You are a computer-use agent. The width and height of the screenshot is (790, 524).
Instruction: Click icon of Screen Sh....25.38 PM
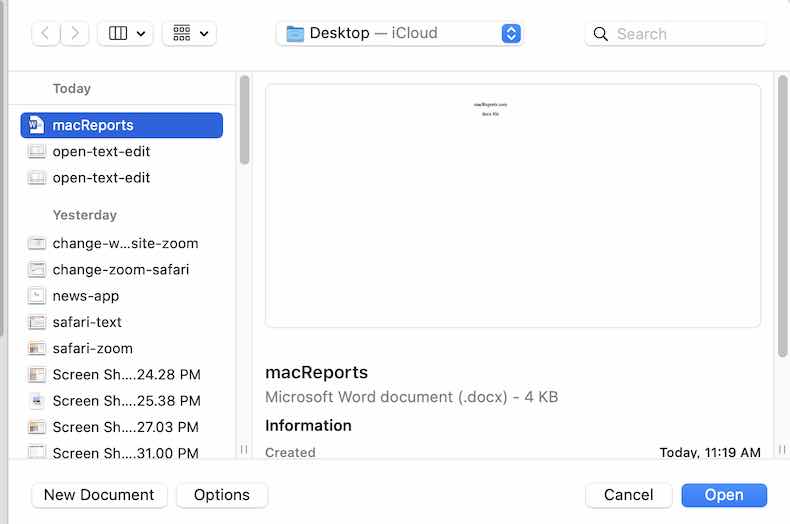point(36,401)
